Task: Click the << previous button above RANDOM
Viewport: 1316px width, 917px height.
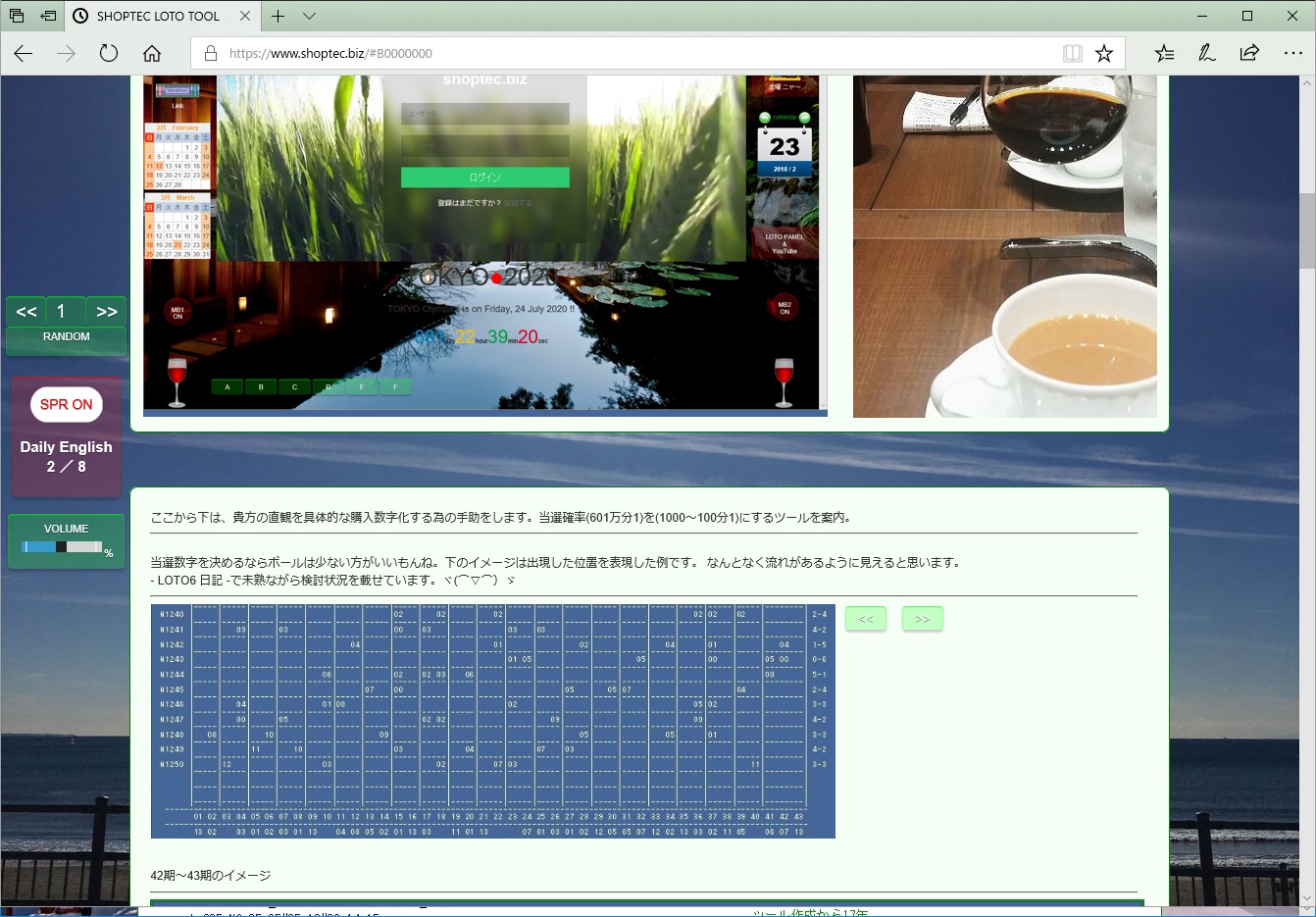Action: point(26,311)
